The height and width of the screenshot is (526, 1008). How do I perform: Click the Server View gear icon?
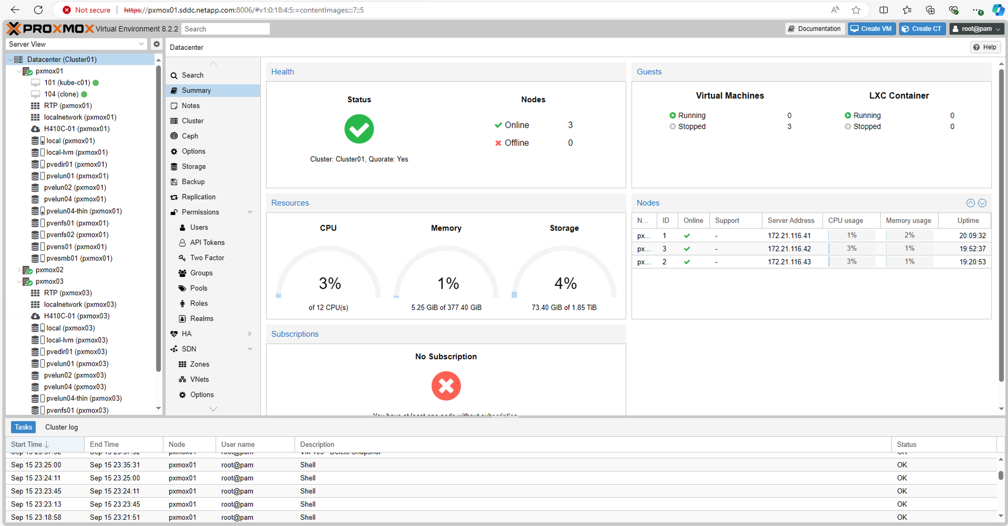(156, 44)
